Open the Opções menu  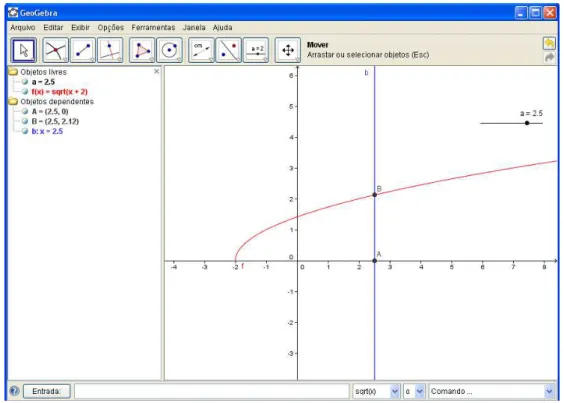[x=111, y=28]
